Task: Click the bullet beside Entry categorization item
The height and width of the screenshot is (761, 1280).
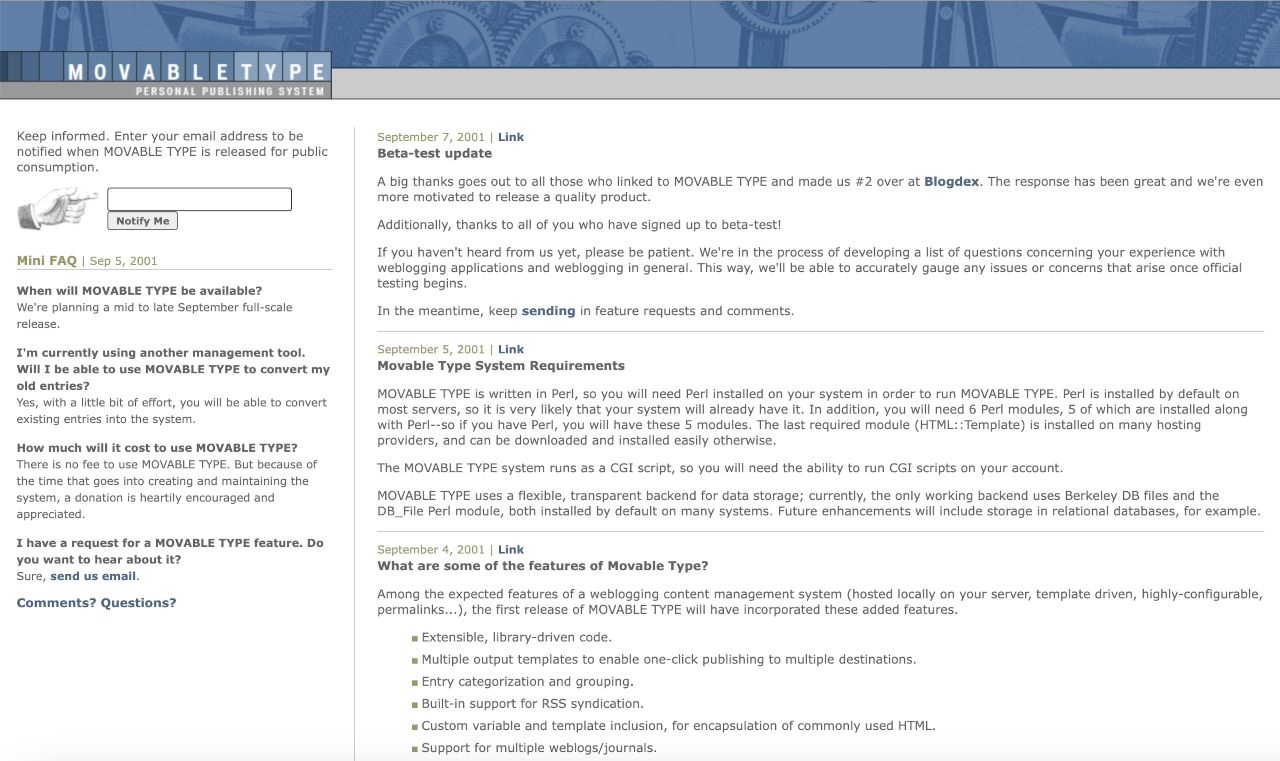Action: (415, 682)
